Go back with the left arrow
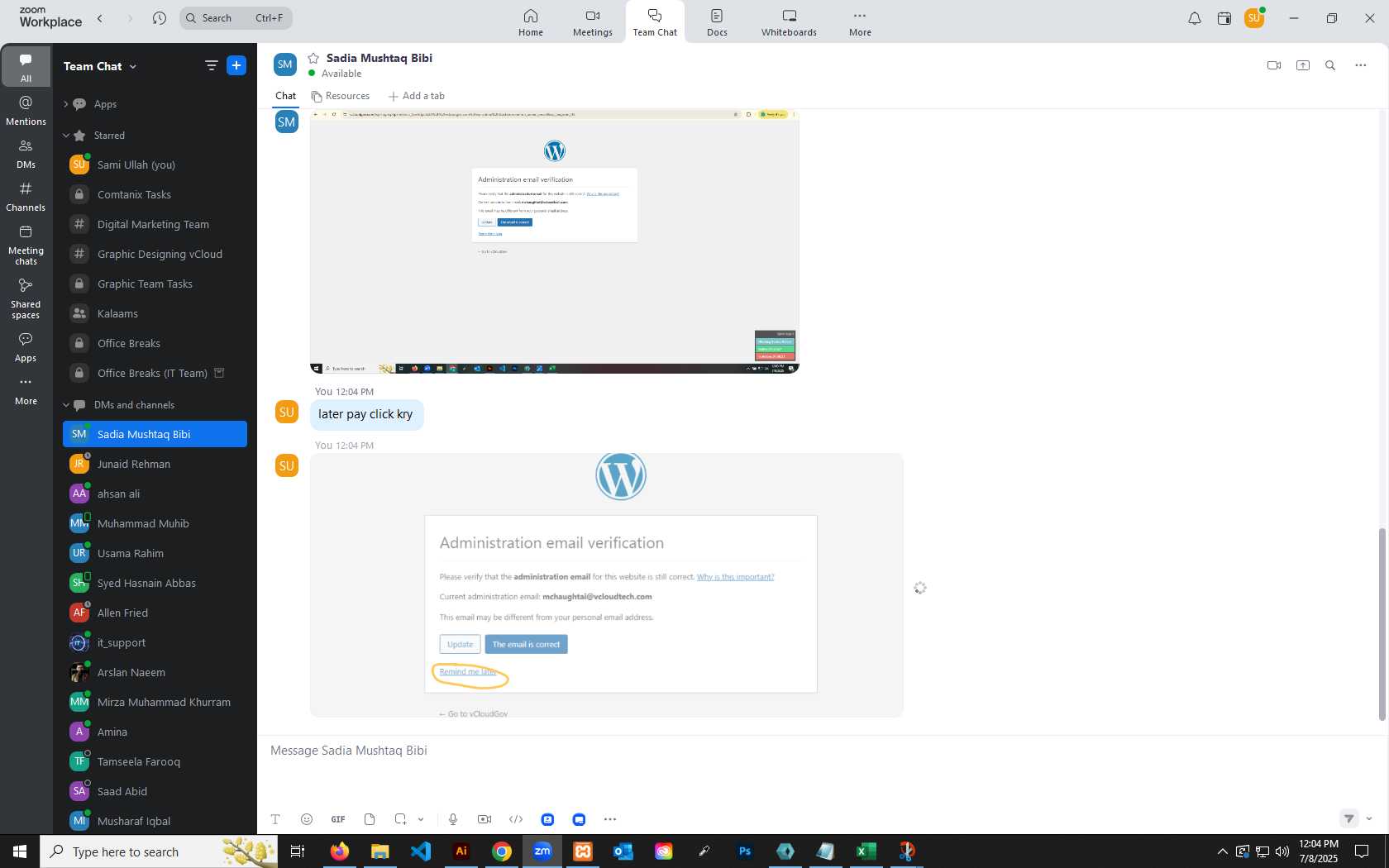1389x868 pixels. pyautogui.click(x=100, y=18)
